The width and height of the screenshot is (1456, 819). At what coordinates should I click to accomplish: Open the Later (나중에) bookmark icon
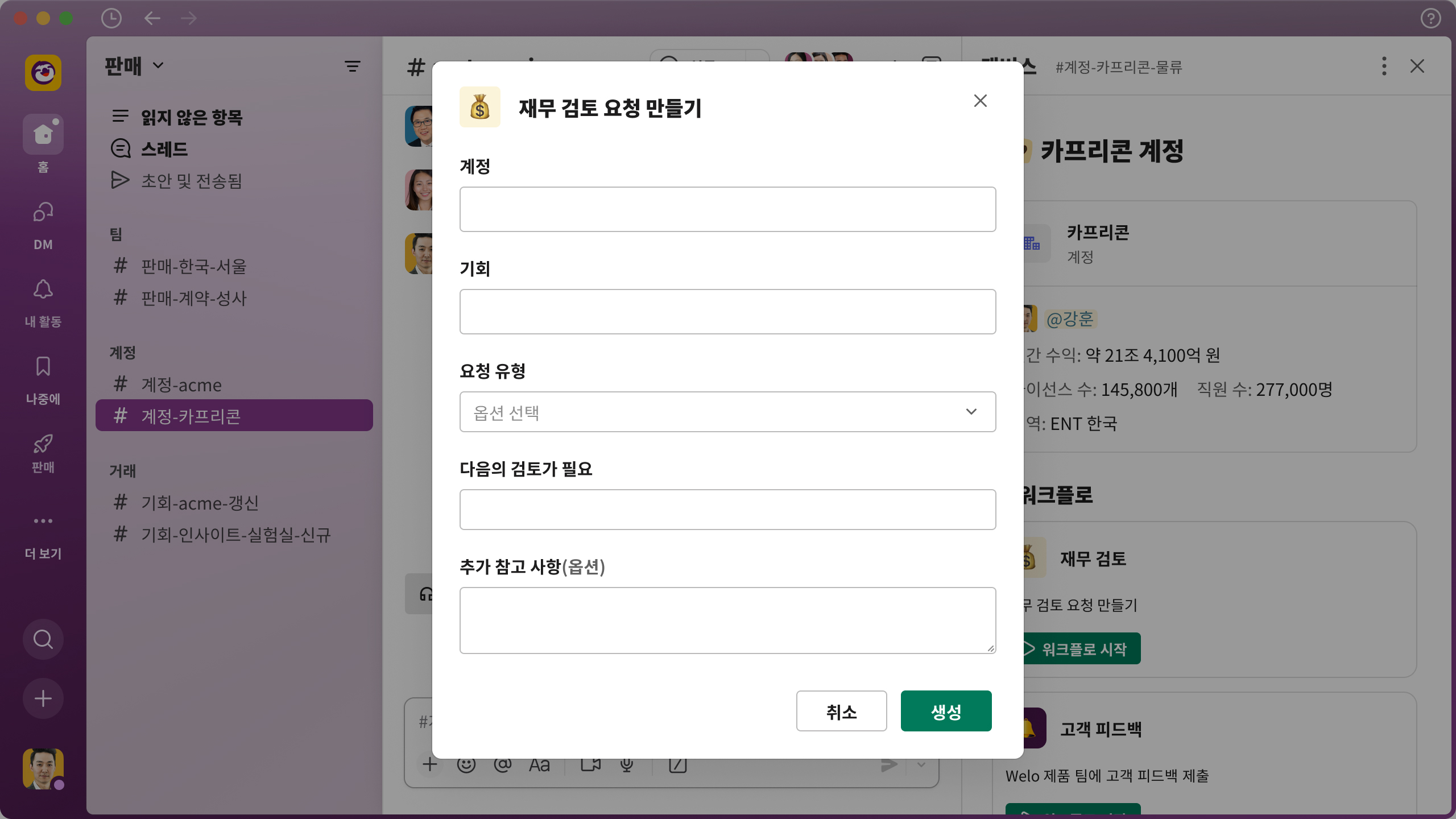[43, 367]
